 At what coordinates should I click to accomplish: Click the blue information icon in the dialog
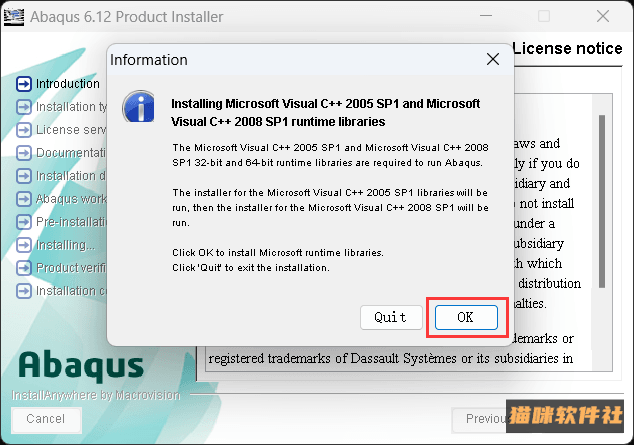click(x=139, y=106)
